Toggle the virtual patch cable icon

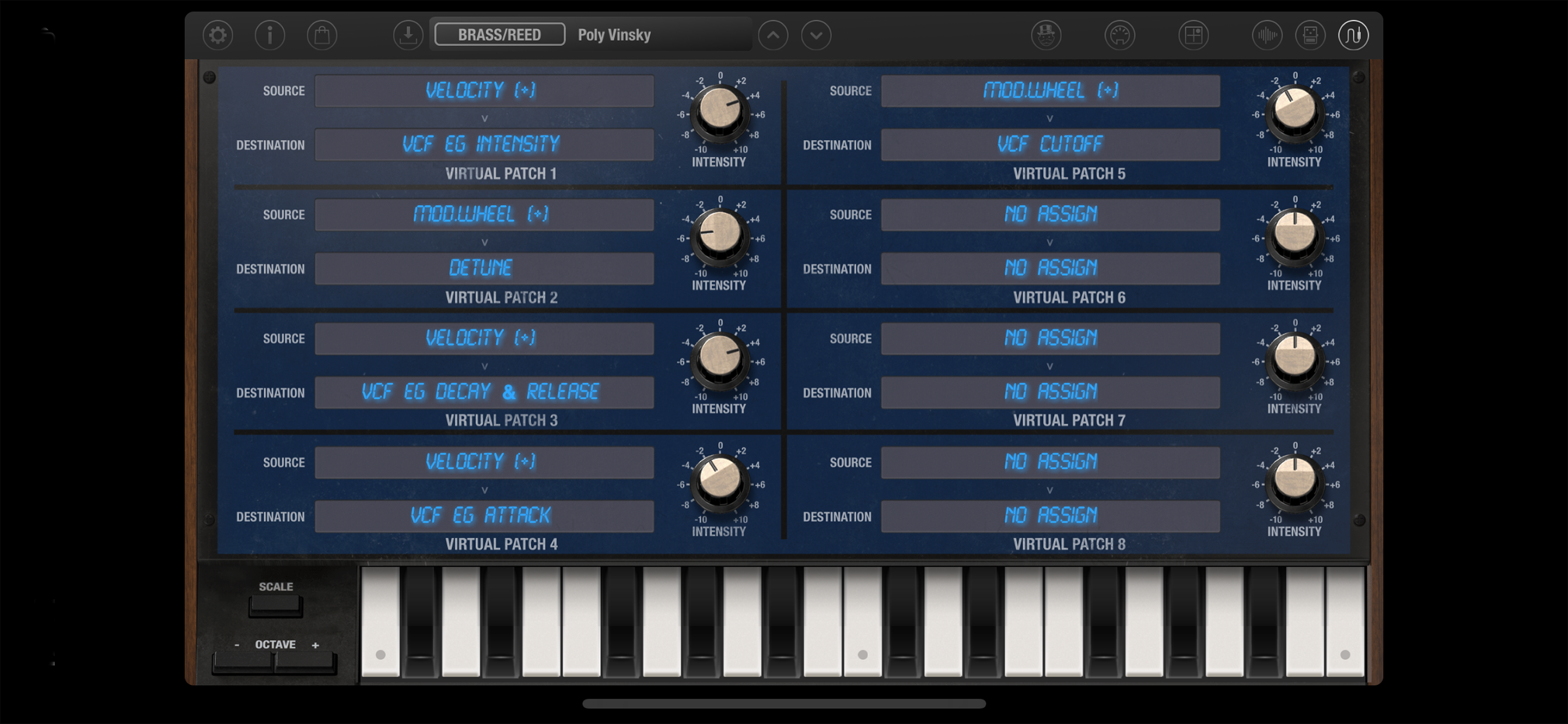(x=1353, y=36)
